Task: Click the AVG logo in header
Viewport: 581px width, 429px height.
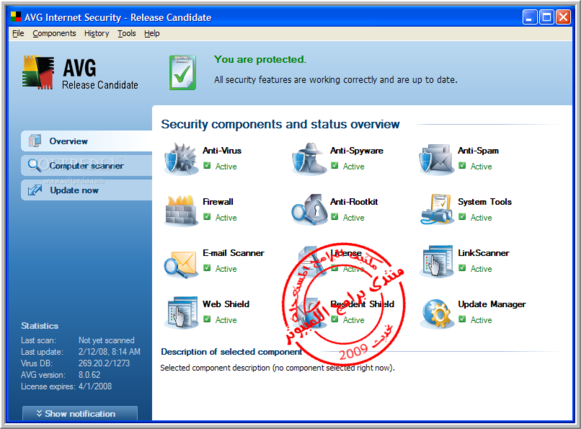Action: tap(38, 72)
